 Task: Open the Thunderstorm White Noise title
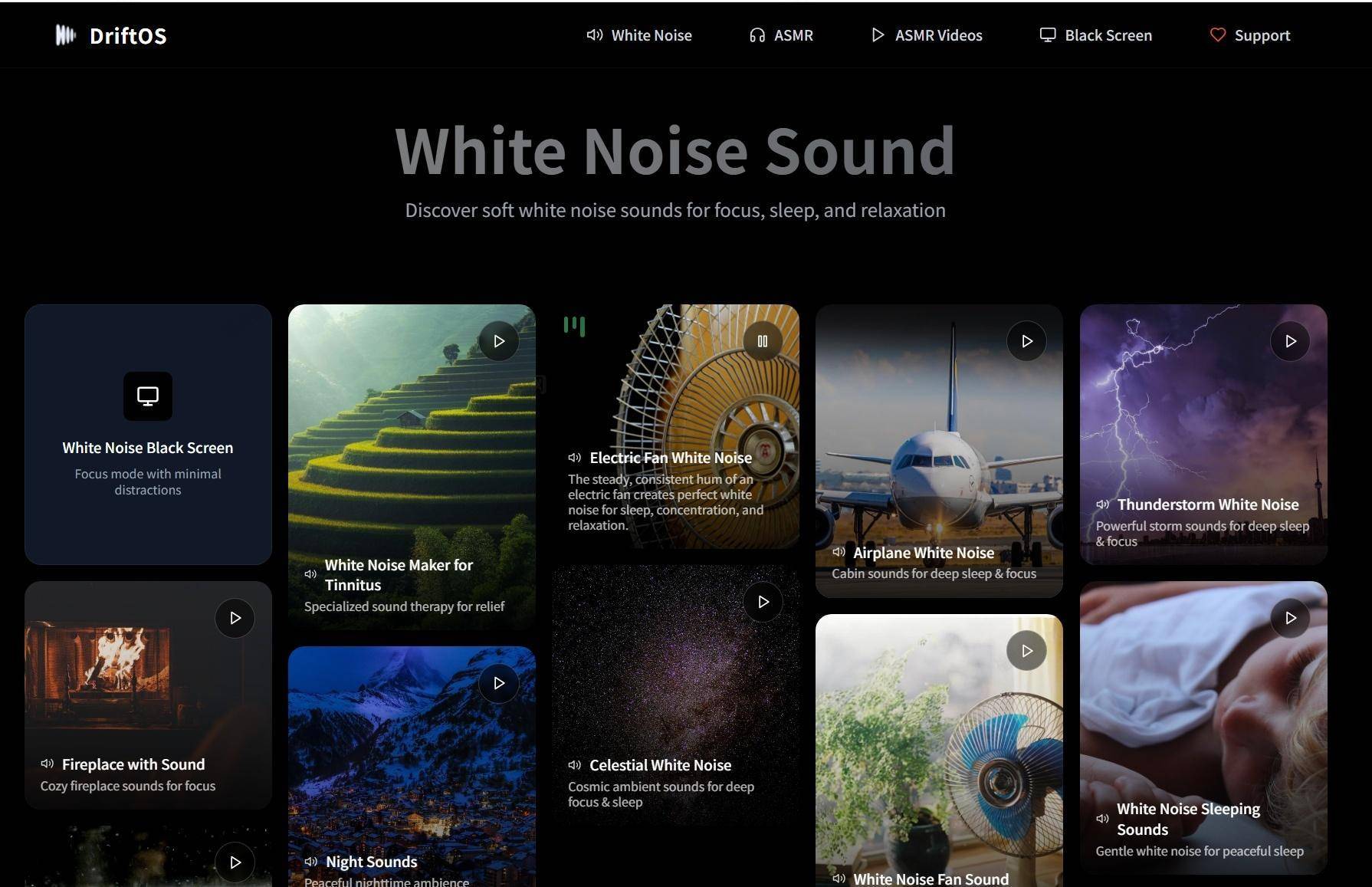(x=1208, y=504)
